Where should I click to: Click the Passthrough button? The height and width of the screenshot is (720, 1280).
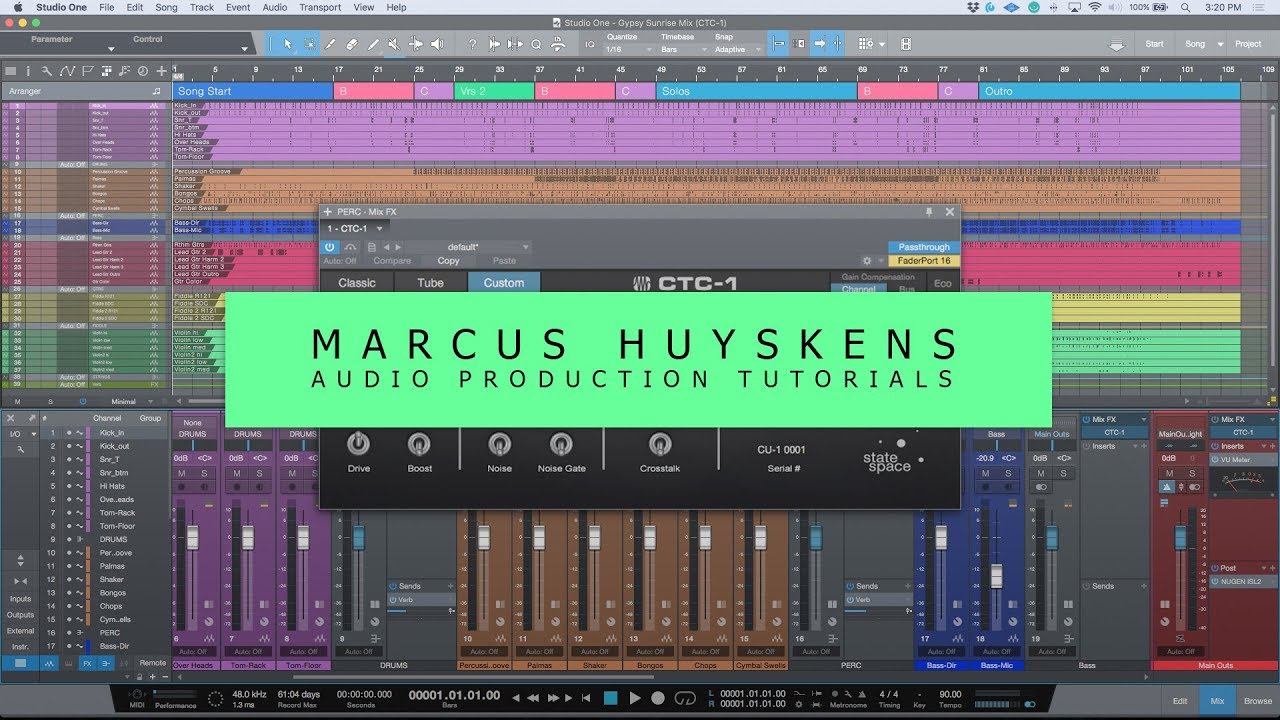[924, 247]
